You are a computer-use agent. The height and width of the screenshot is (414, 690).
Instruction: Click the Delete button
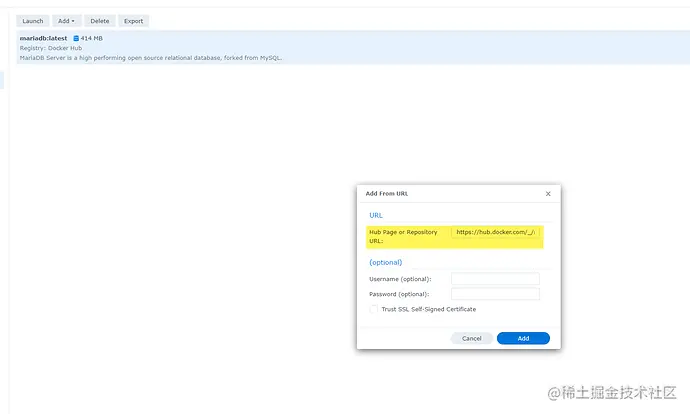click(x=100, y=21)
